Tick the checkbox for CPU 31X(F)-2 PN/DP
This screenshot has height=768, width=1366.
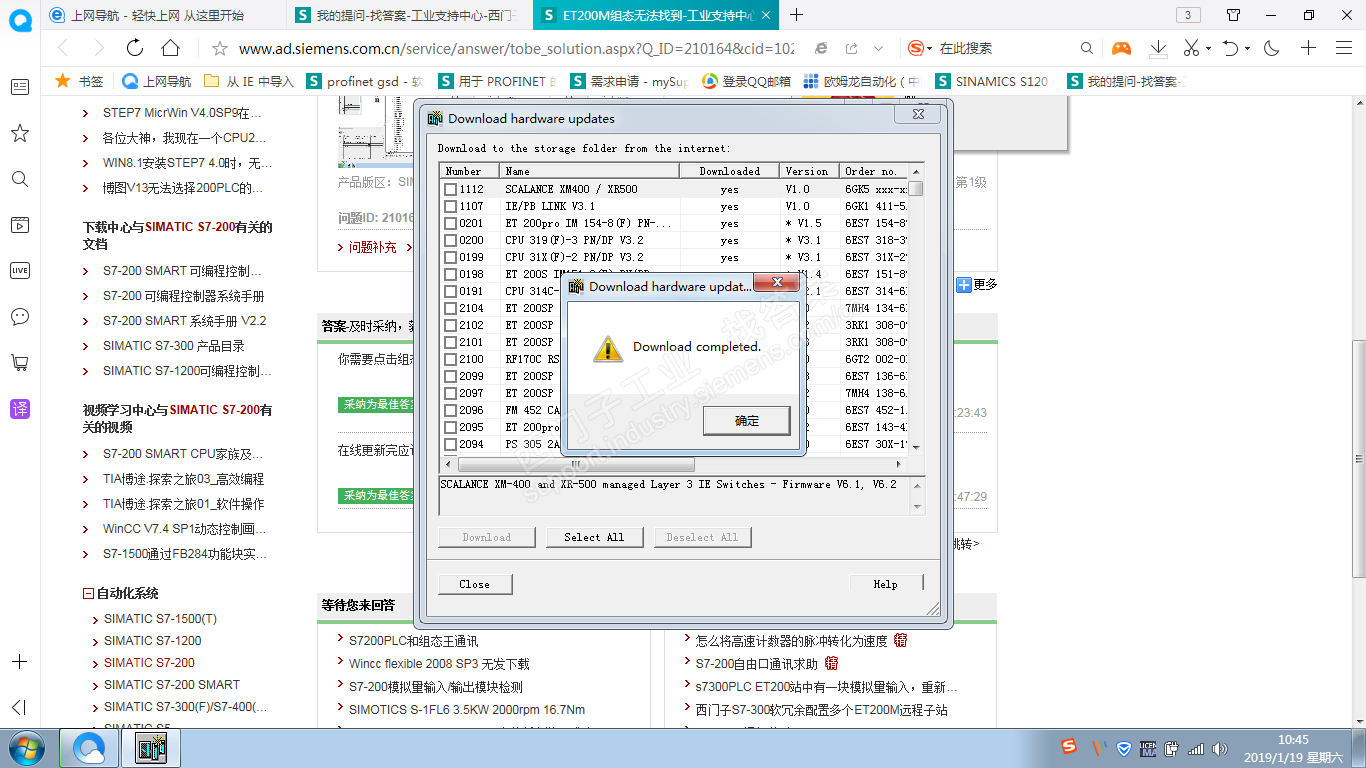tap(450, 257)
